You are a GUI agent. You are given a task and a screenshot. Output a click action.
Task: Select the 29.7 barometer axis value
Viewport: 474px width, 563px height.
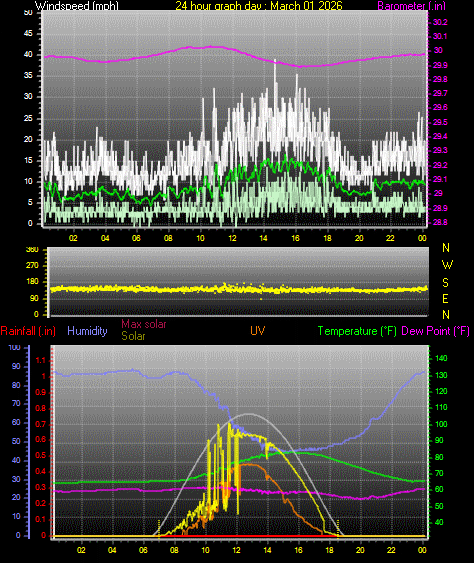pos(440,93)
